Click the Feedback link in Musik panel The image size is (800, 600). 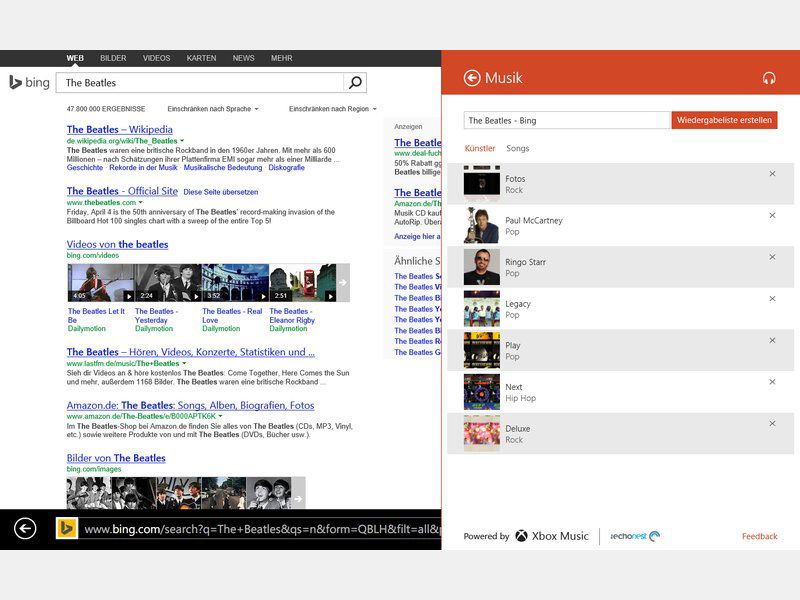coord(760,536)
